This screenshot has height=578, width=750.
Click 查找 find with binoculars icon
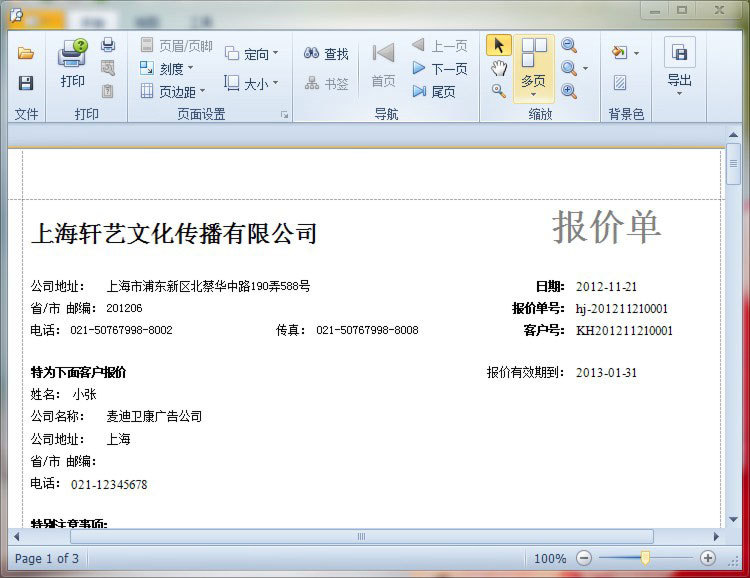[x=326, y=54]
